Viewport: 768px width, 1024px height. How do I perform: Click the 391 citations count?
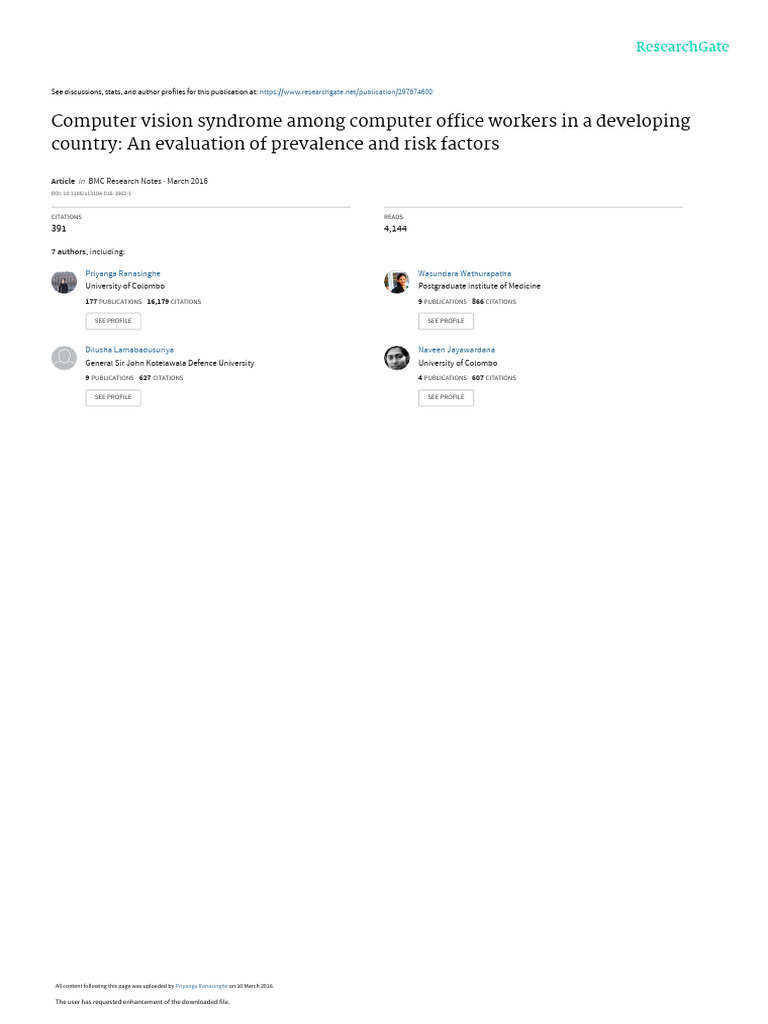point(59,229)
